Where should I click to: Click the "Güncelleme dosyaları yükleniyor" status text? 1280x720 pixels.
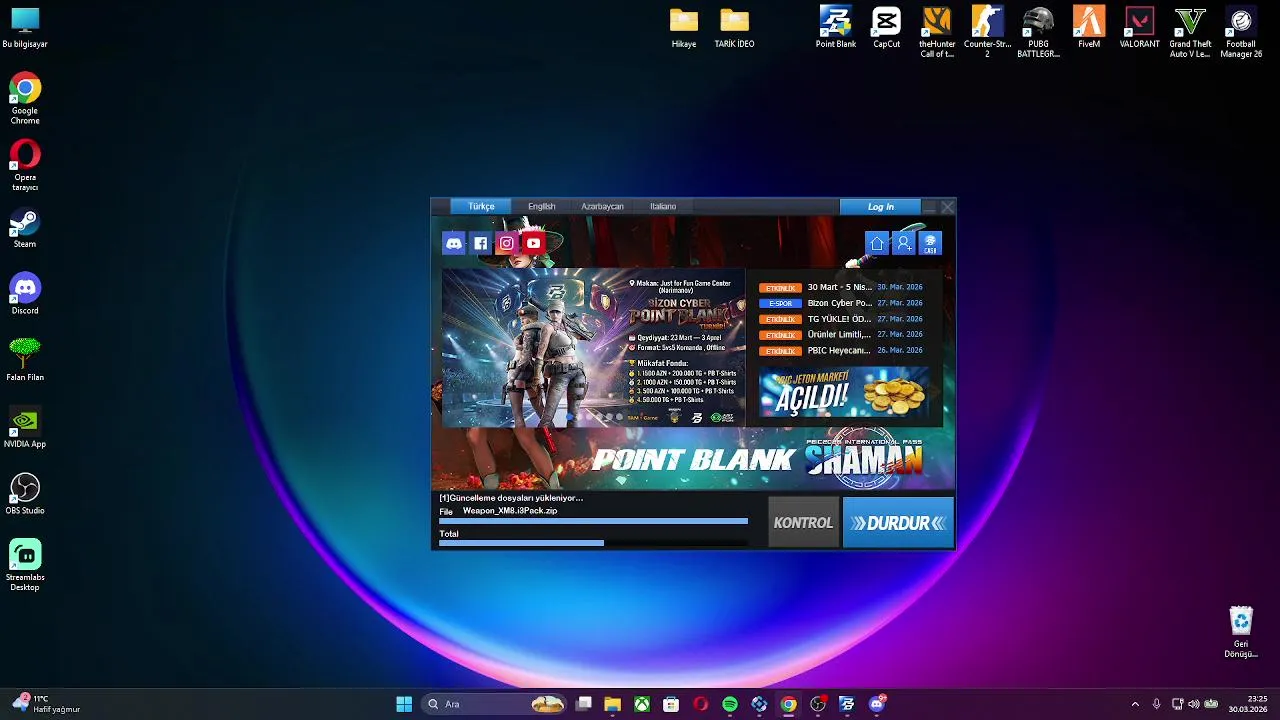tap(511, 497)
